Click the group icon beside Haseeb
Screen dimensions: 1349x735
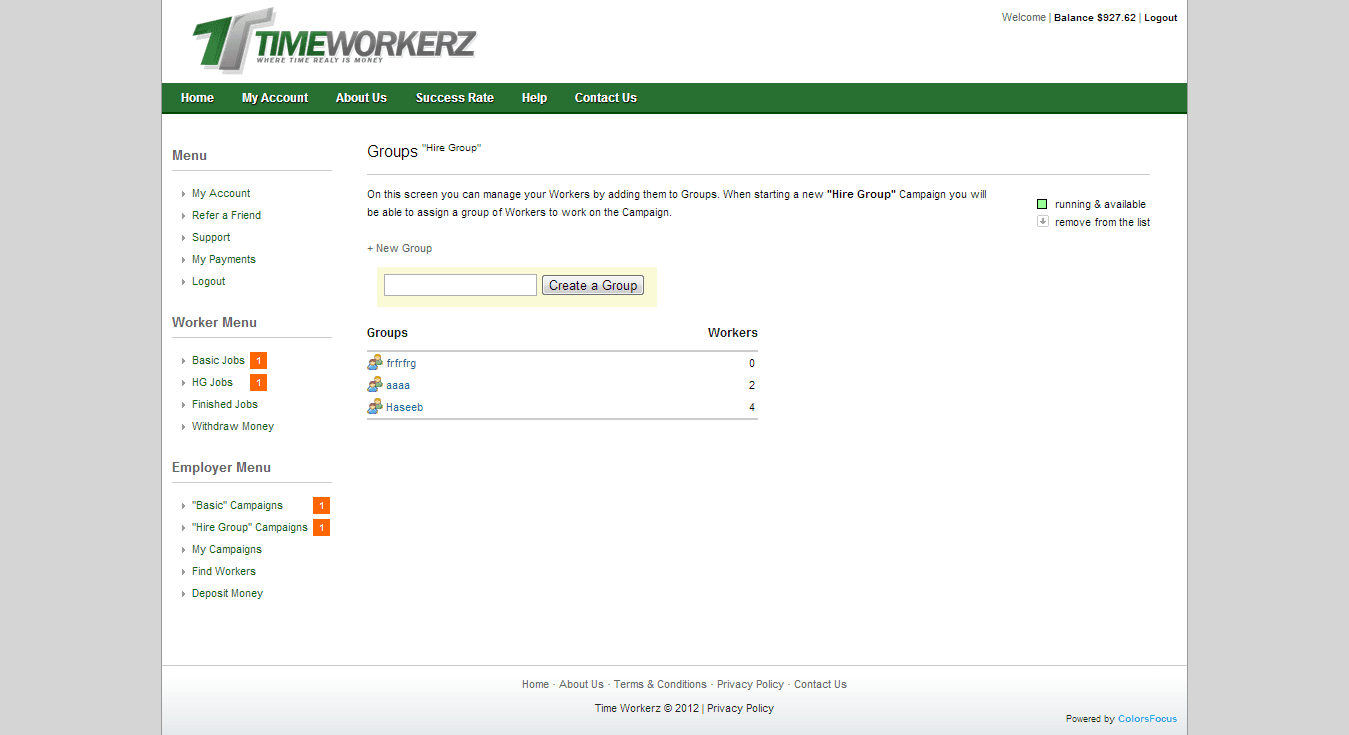click(x=375, y=406)
